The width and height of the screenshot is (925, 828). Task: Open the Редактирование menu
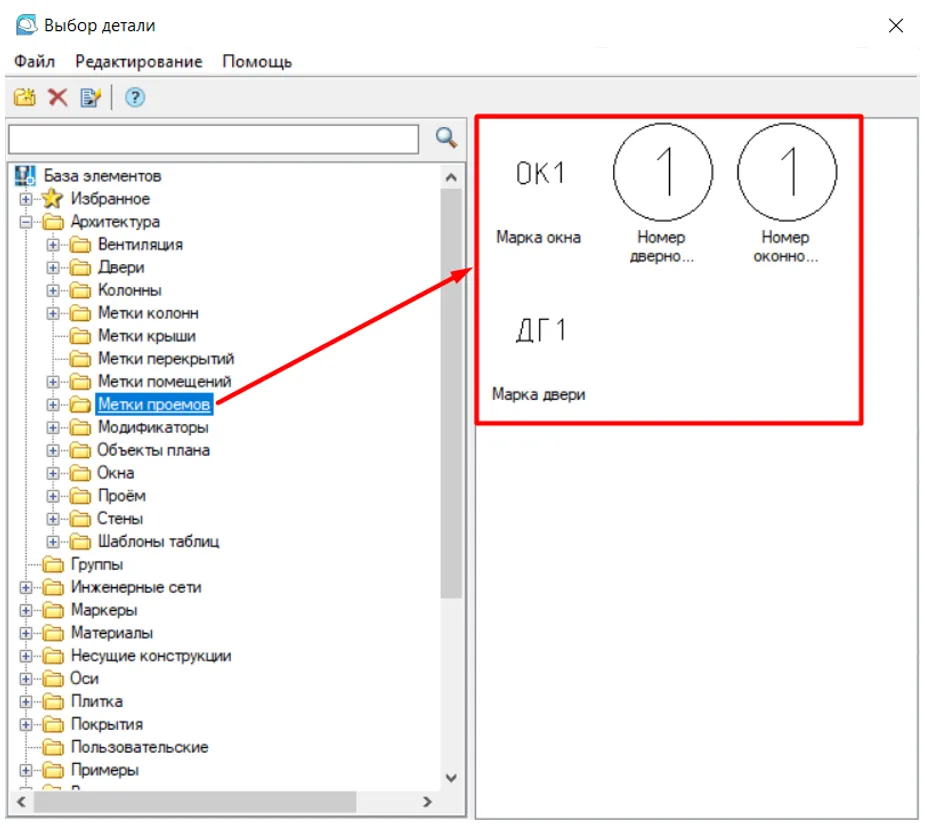point(138,61)
